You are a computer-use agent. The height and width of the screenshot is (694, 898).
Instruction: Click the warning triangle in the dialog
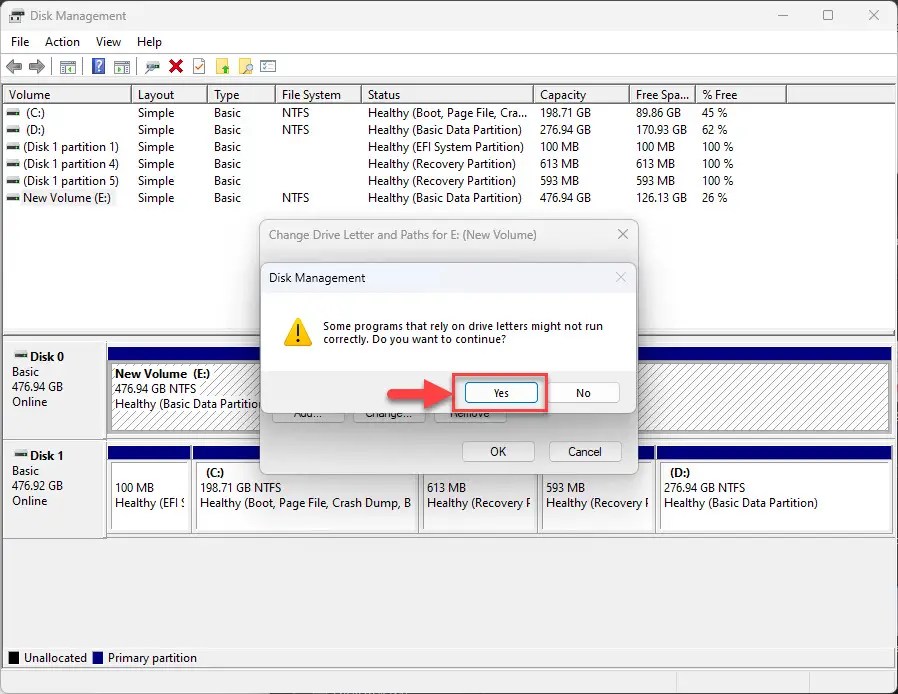297,332
